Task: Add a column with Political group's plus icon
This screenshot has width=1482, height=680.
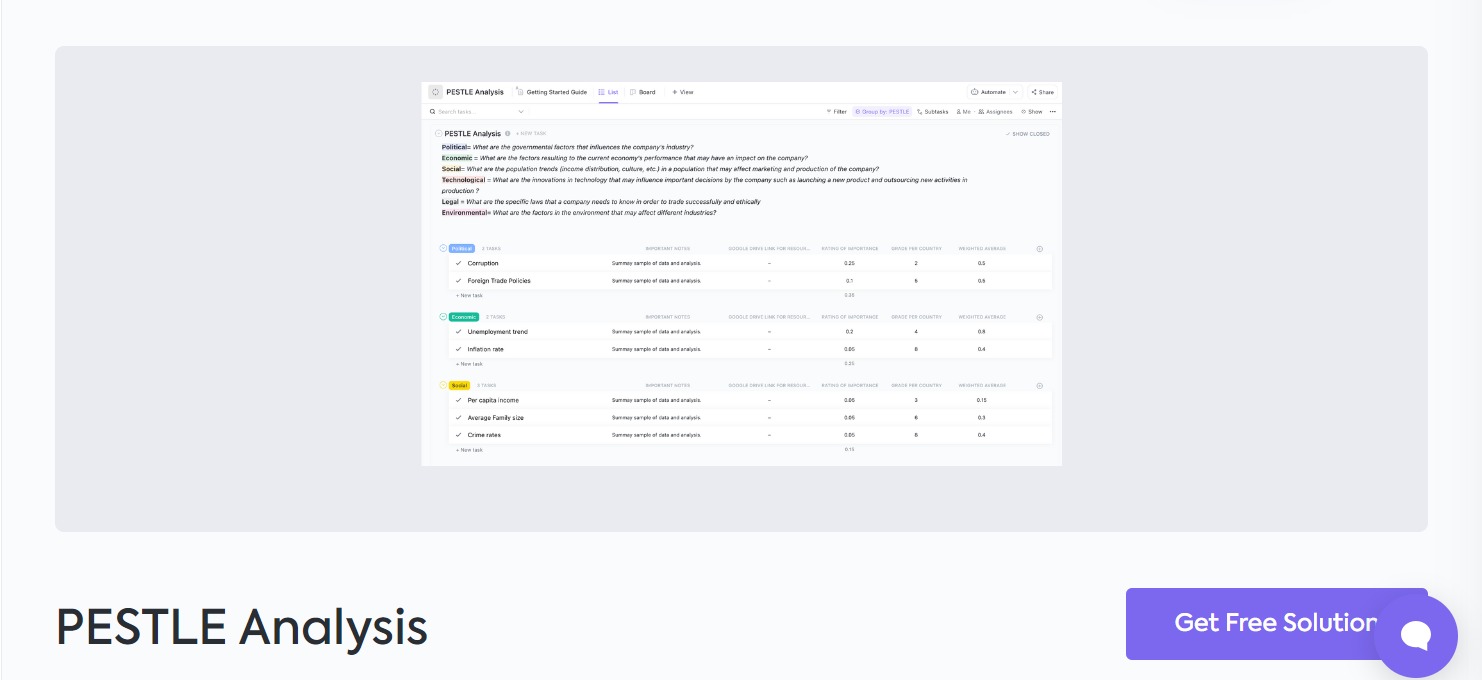Action: (x=1039, y=249)
